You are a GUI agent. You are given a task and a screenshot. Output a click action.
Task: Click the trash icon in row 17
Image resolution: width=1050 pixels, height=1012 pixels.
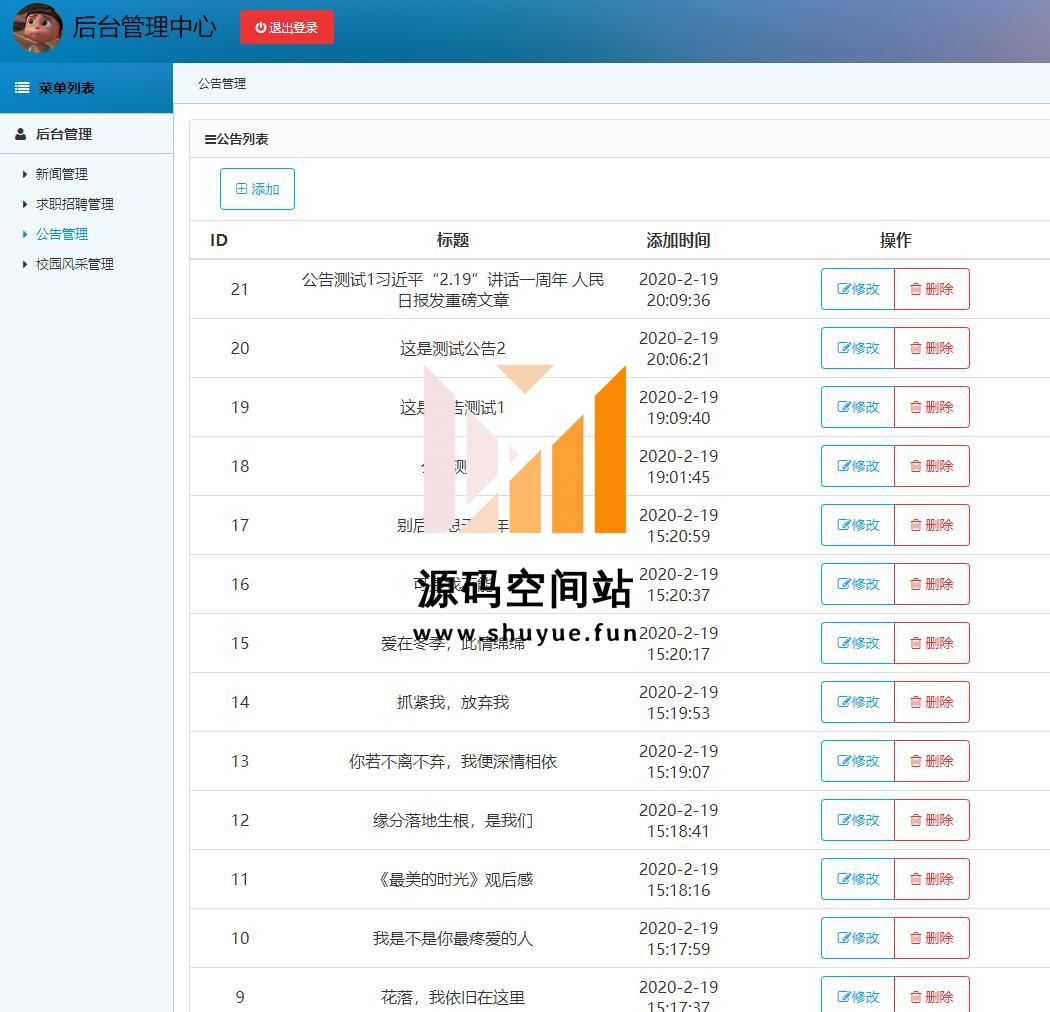point(915,525)
